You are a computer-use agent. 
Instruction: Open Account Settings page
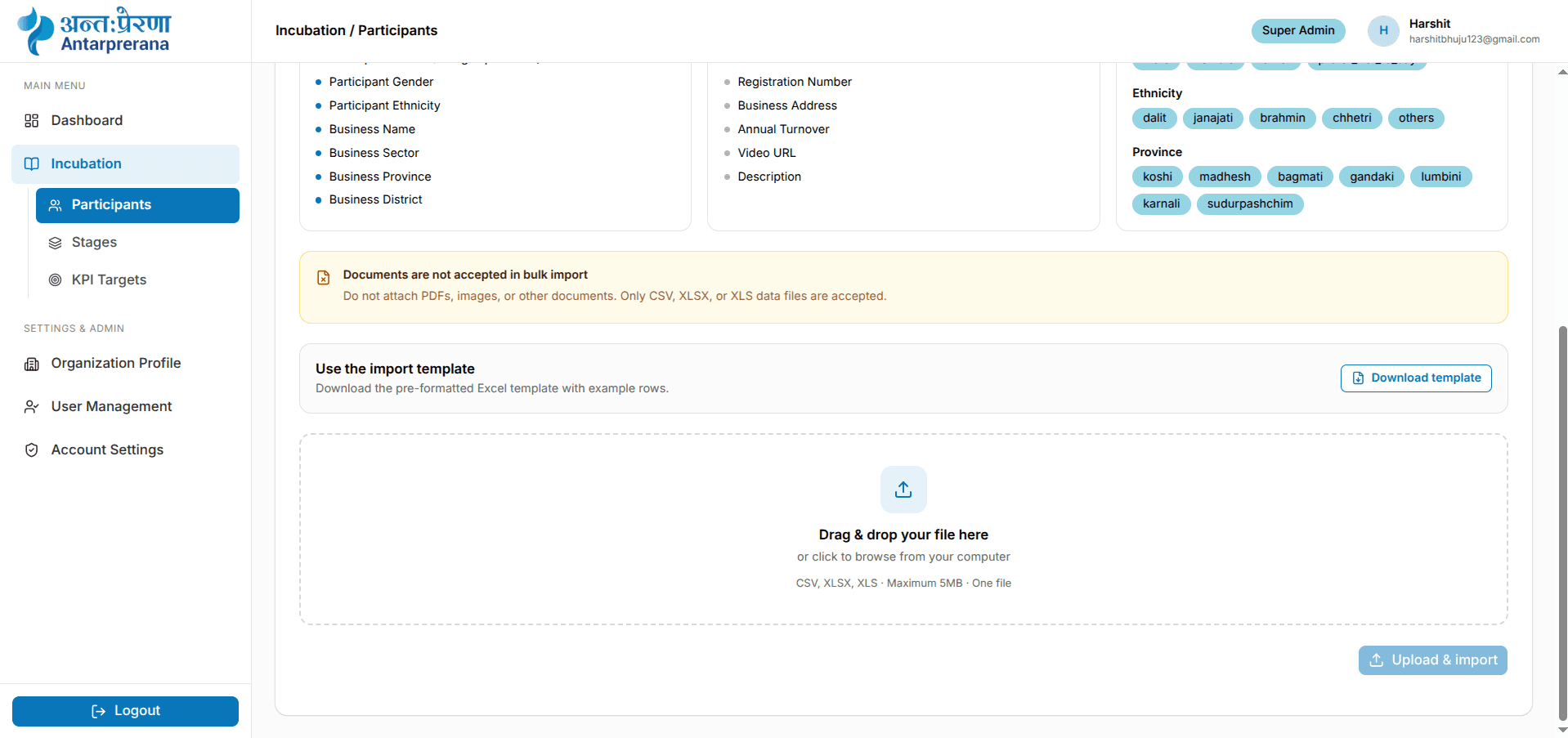126,450
